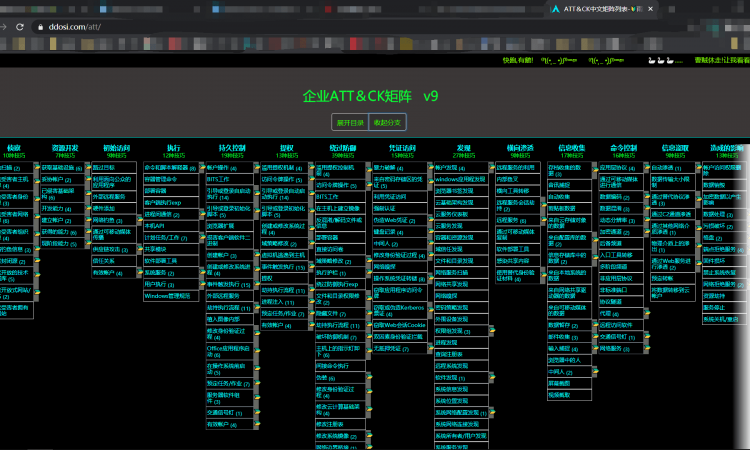
Task: Open folder icon beside 用户执行 (3)
Action: click(x=202, y=285)
